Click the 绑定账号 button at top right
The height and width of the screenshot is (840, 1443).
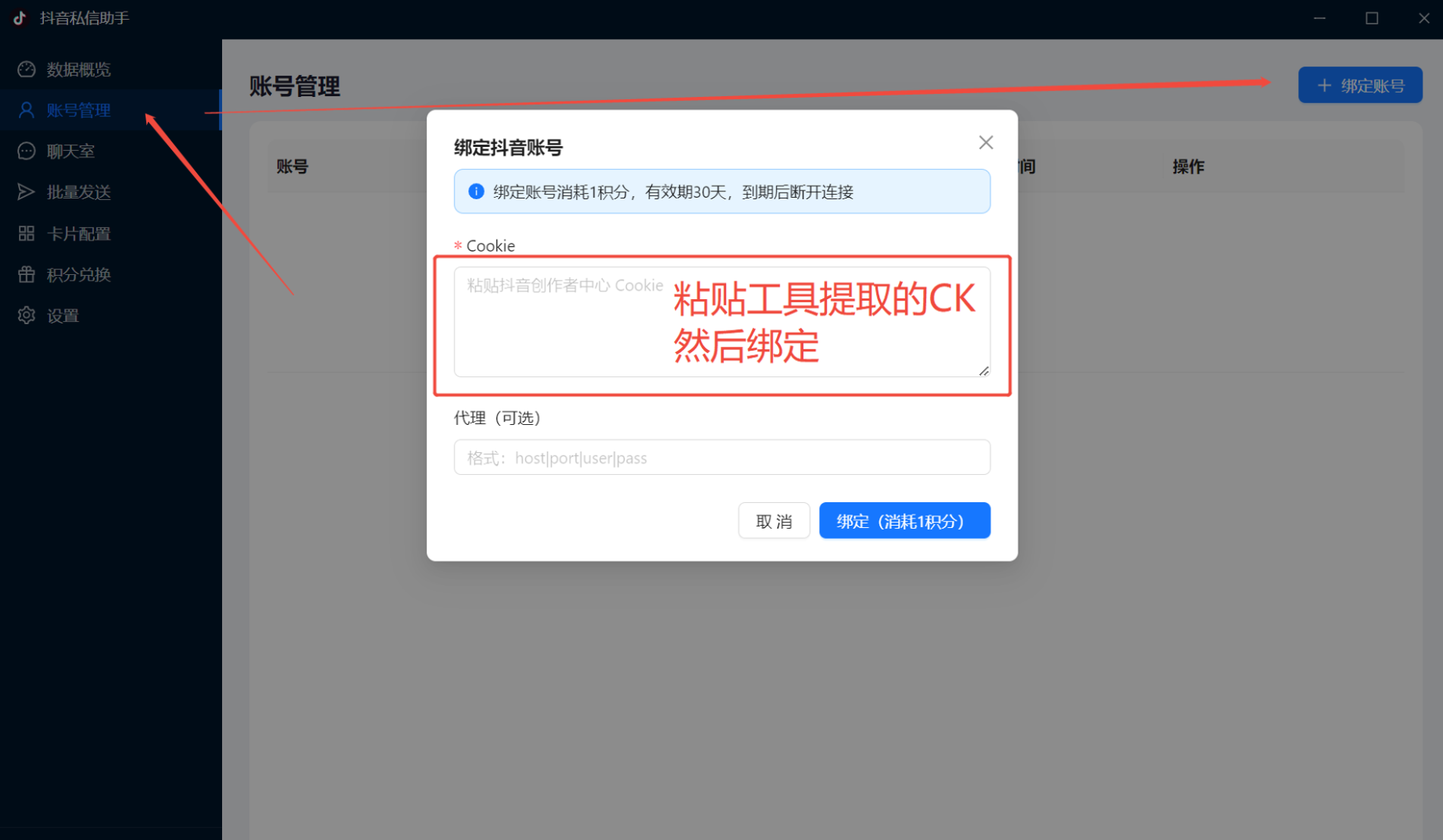point(1360,86)
